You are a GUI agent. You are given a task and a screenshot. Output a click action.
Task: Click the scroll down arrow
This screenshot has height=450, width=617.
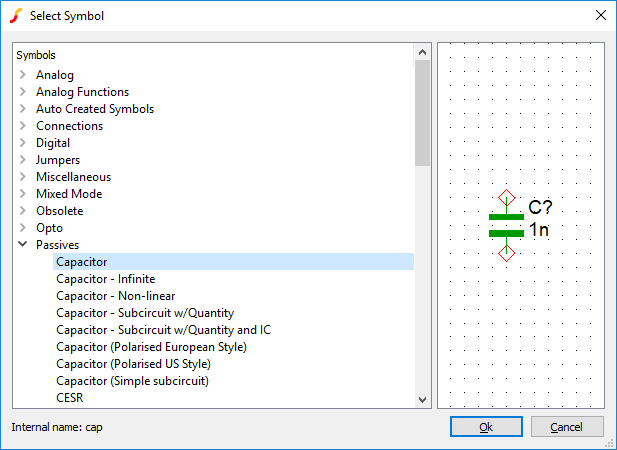423,400
